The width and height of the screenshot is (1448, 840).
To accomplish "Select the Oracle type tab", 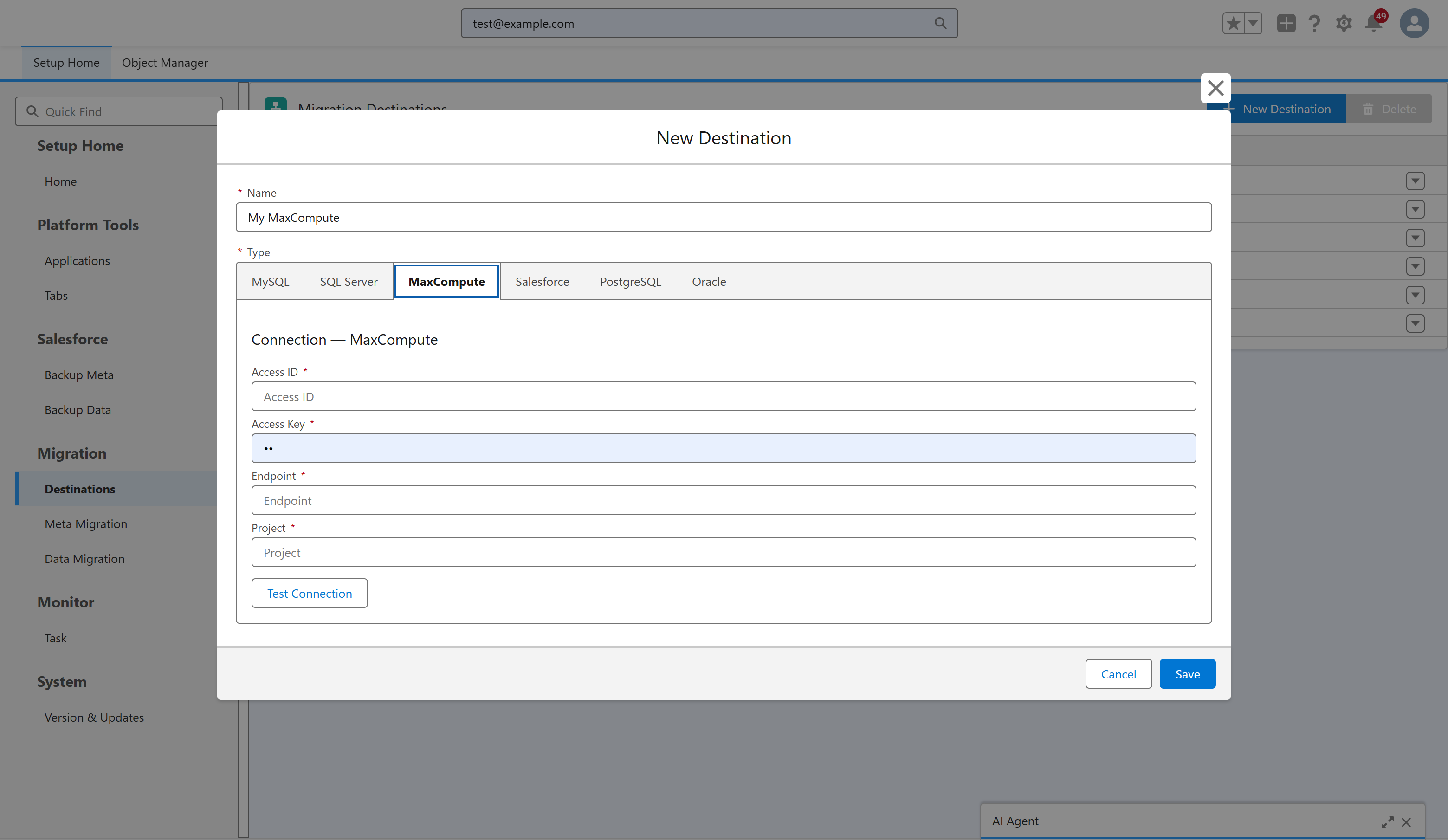I will pos(709,282).
